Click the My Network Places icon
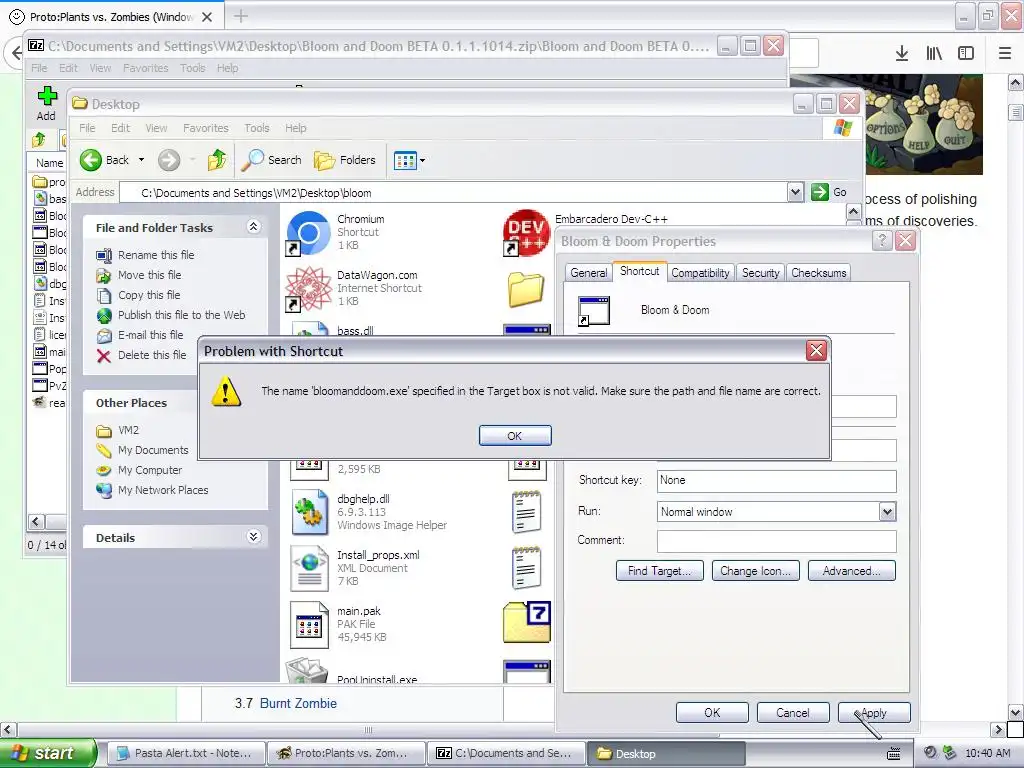The image size is (1024, 768). coord(104,490)
